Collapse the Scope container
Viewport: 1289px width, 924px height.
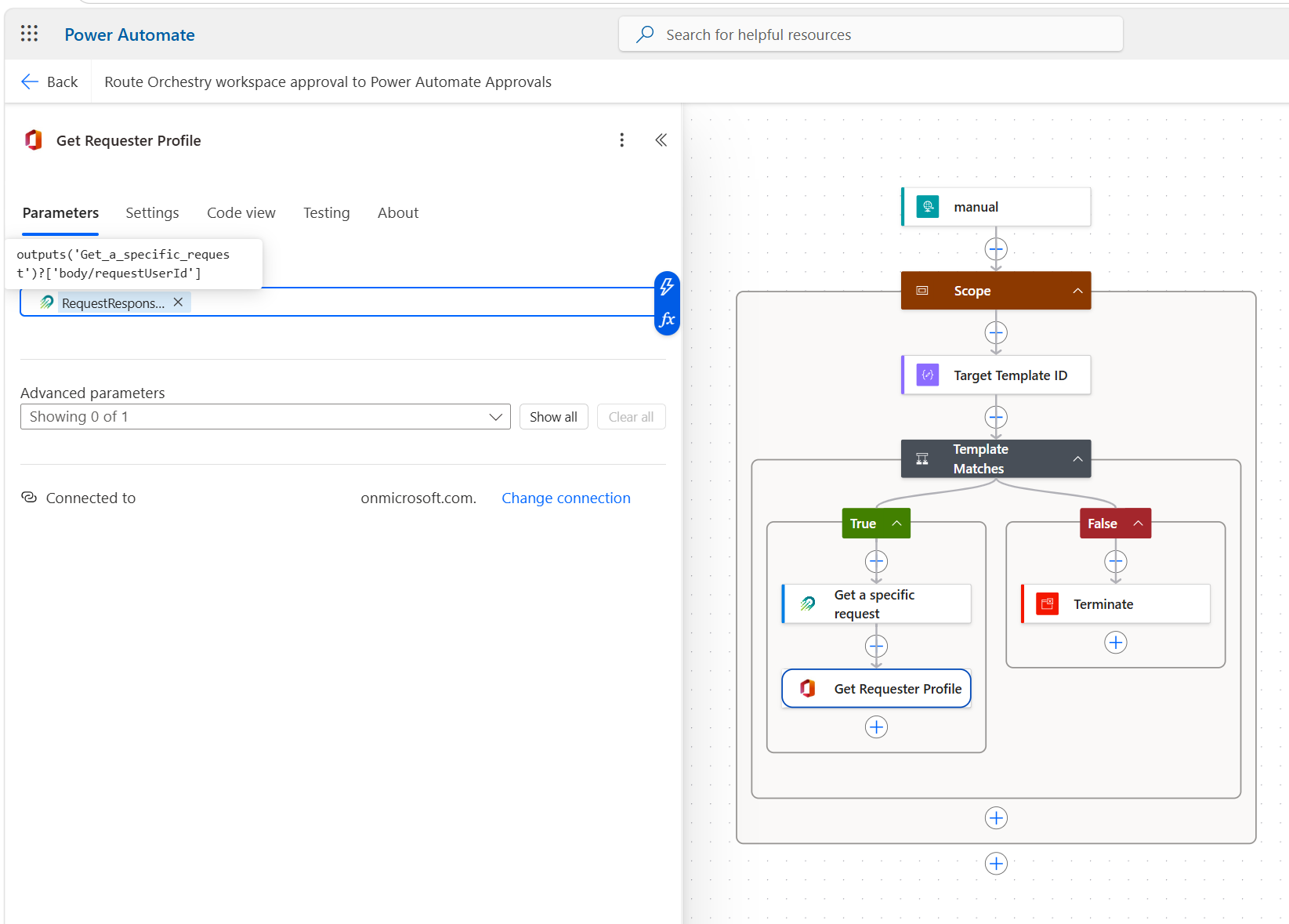(1077, 291)
